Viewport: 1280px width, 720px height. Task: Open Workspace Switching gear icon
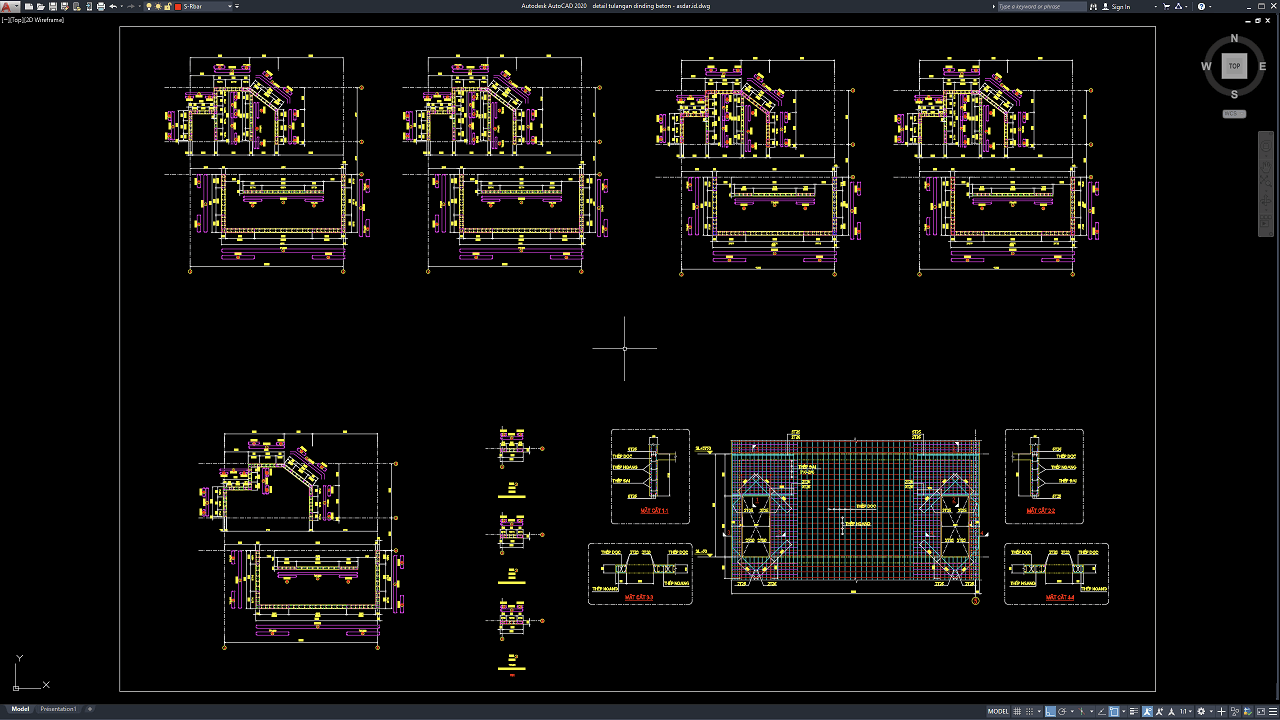tap(1202, 711)
